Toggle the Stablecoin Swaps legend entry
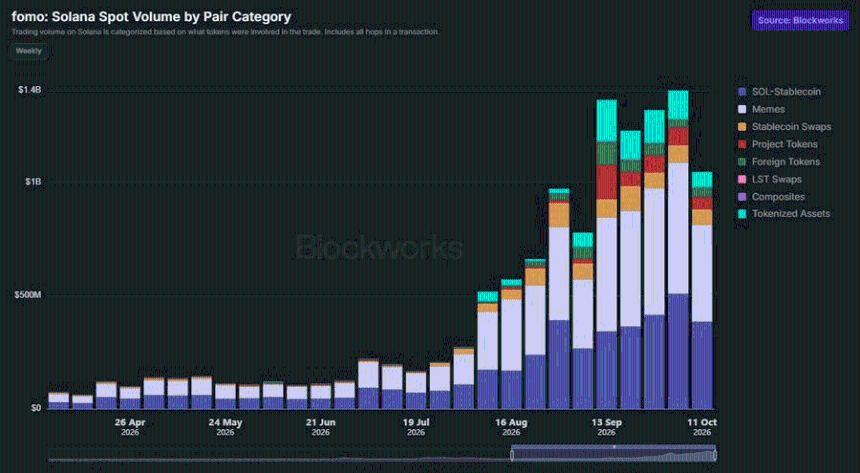Screen dimensions: 860x473 click(x=785, y=127)
